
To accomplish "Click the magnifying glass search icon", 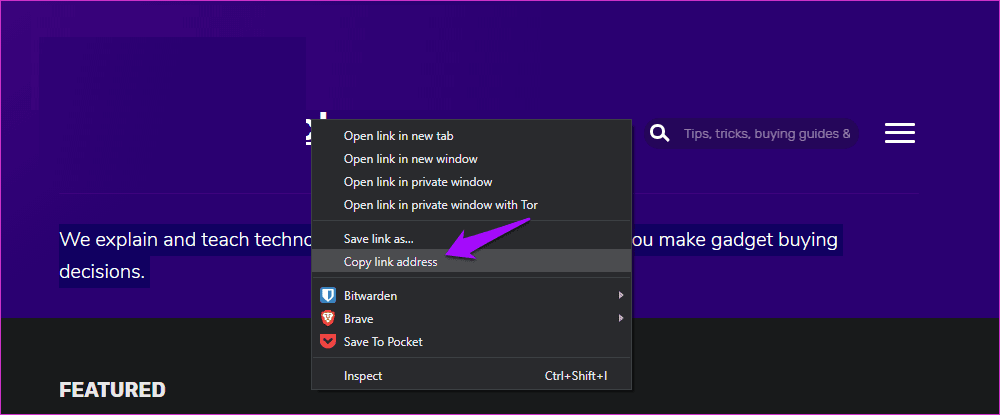I will point(659,133).
